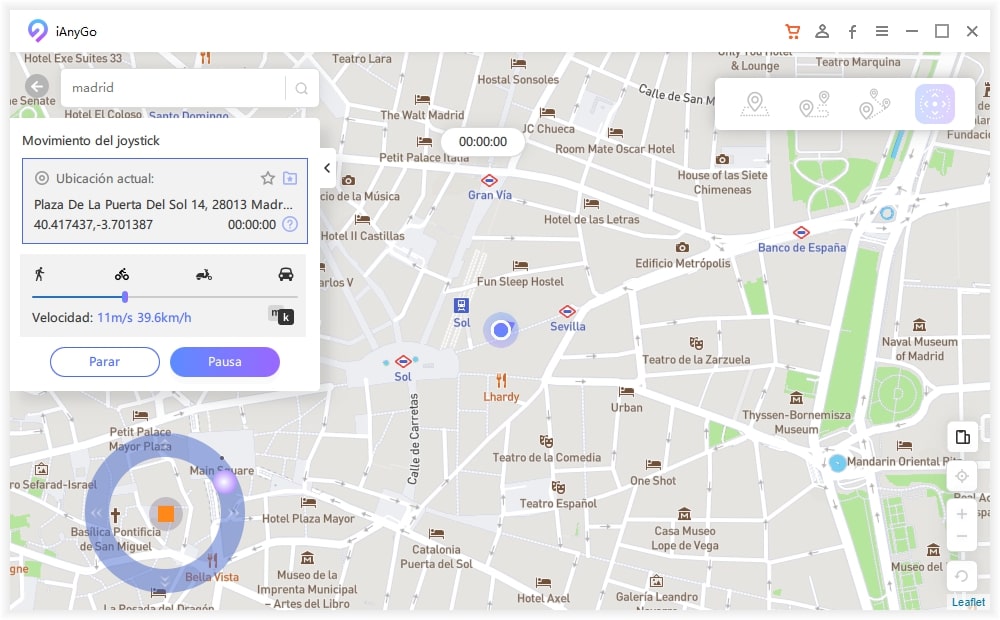1000x620 pixels.
Task: Click the 00:00:00 timer badge on the map
Action: pos(483,142)
